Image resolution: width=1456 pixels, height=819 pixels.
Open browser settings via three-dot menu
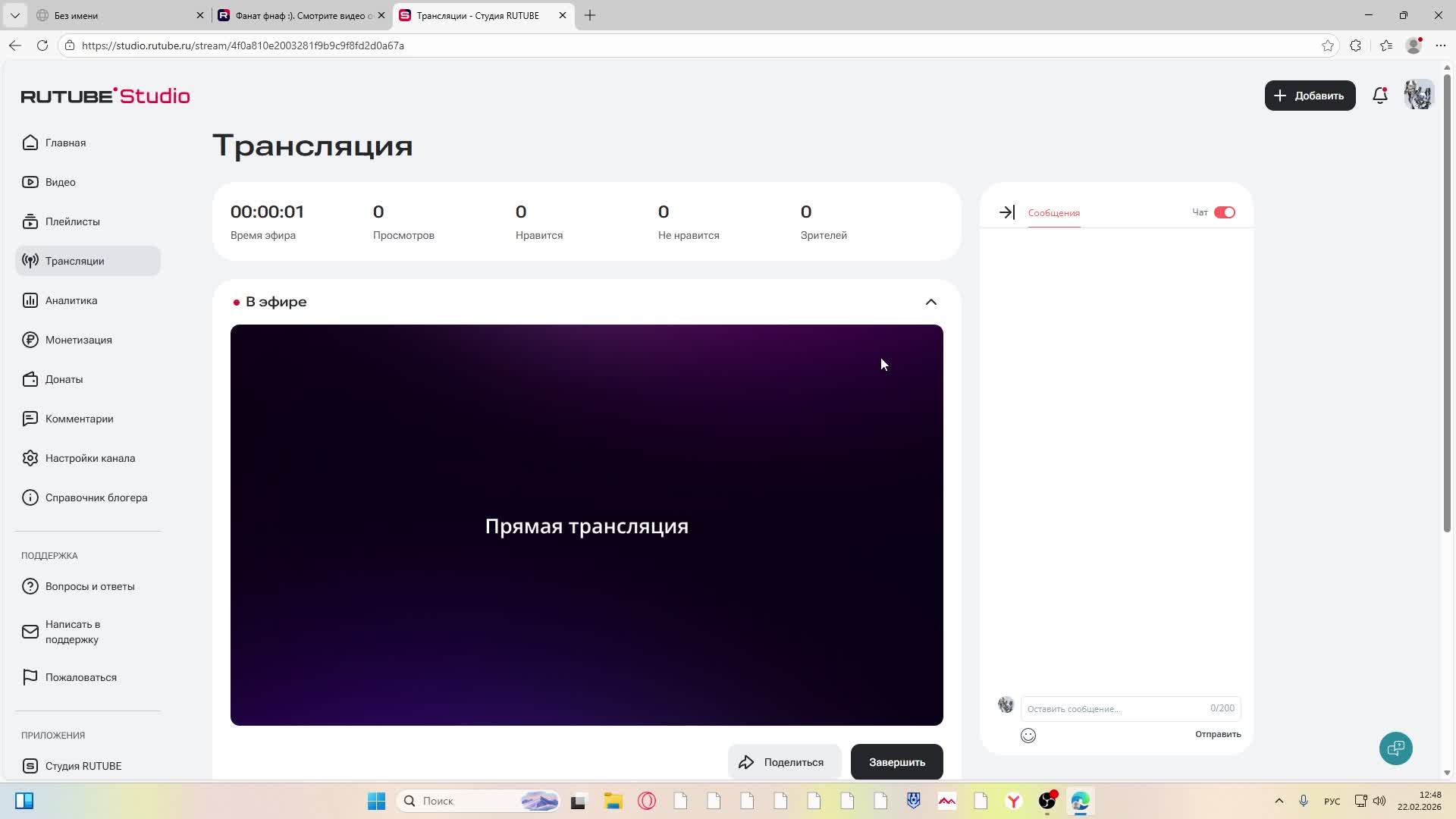(x=1442, y=45)
